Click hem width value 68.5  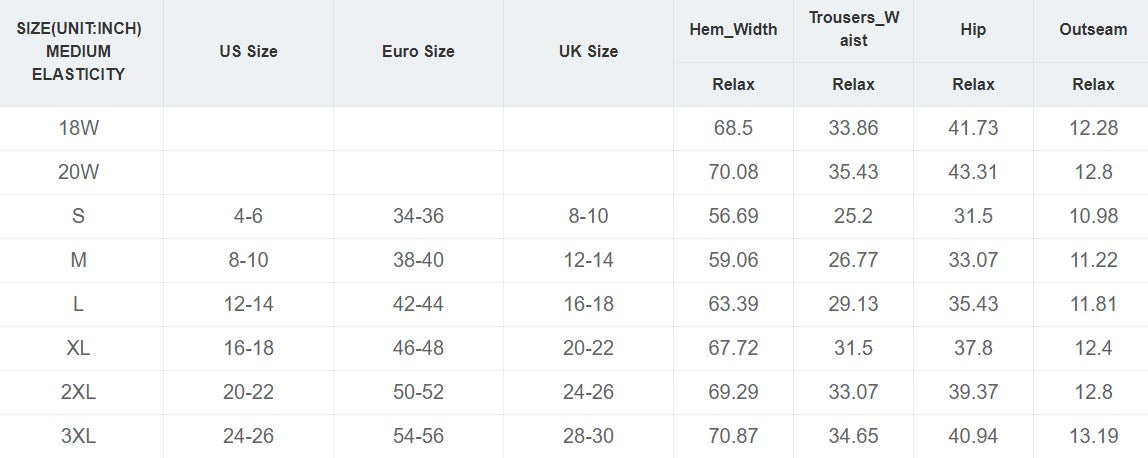[x=733, y=128]
